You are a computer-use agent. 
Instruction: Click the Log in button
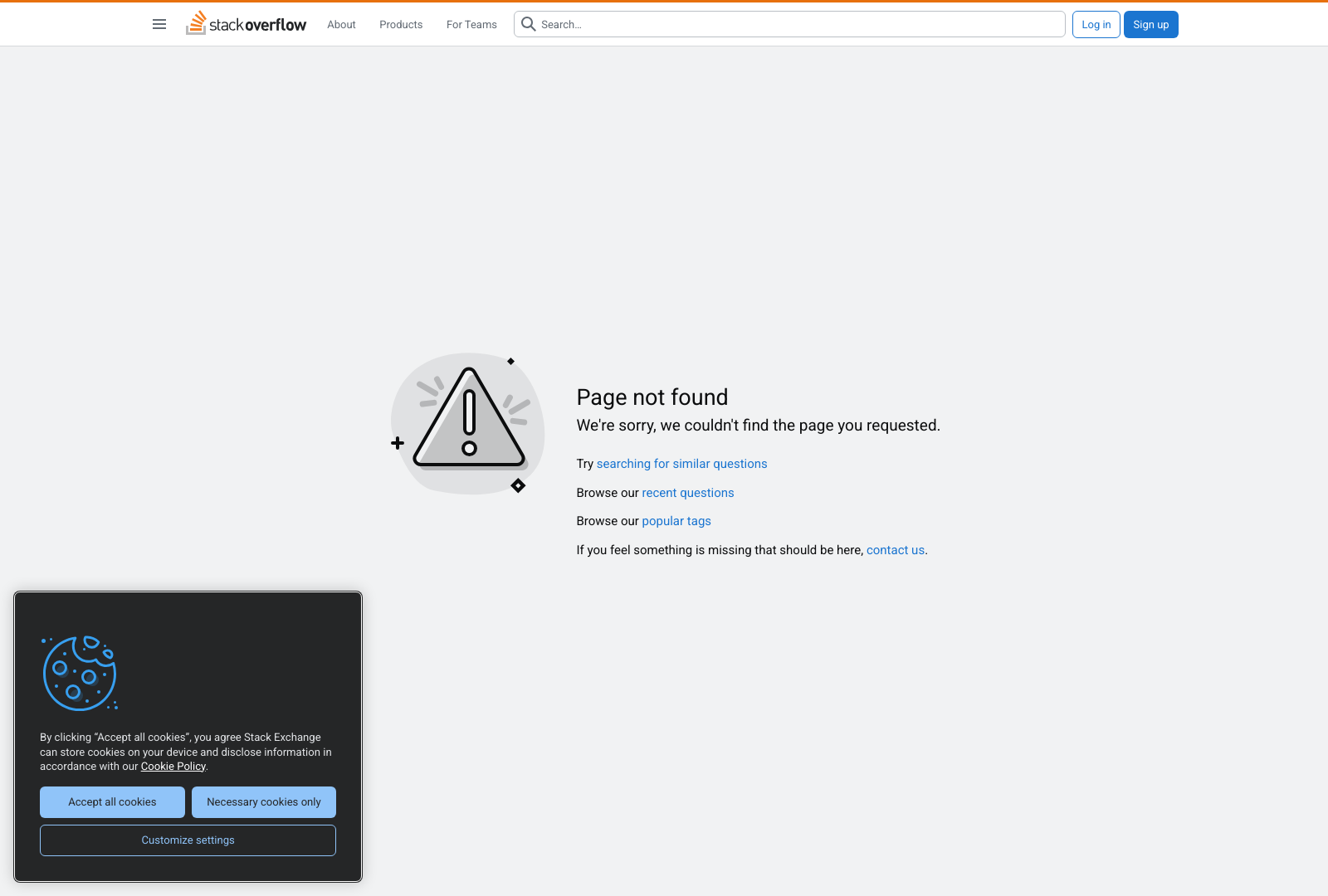pyautogui.click(x=1096, y=24)
